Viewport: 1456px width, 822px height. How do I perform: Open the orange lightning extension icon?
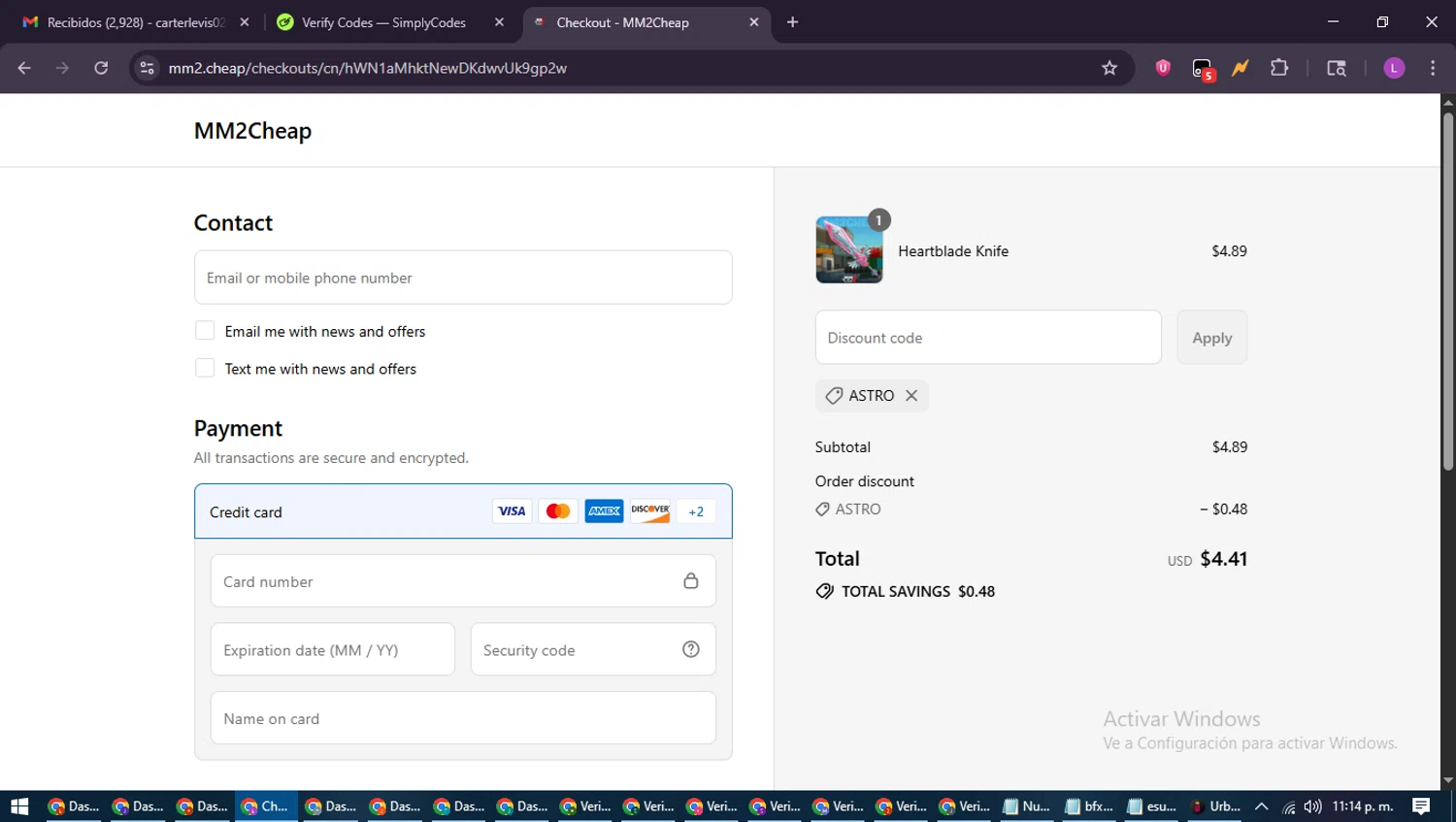pyautogui.click(x=1241, y=68)
